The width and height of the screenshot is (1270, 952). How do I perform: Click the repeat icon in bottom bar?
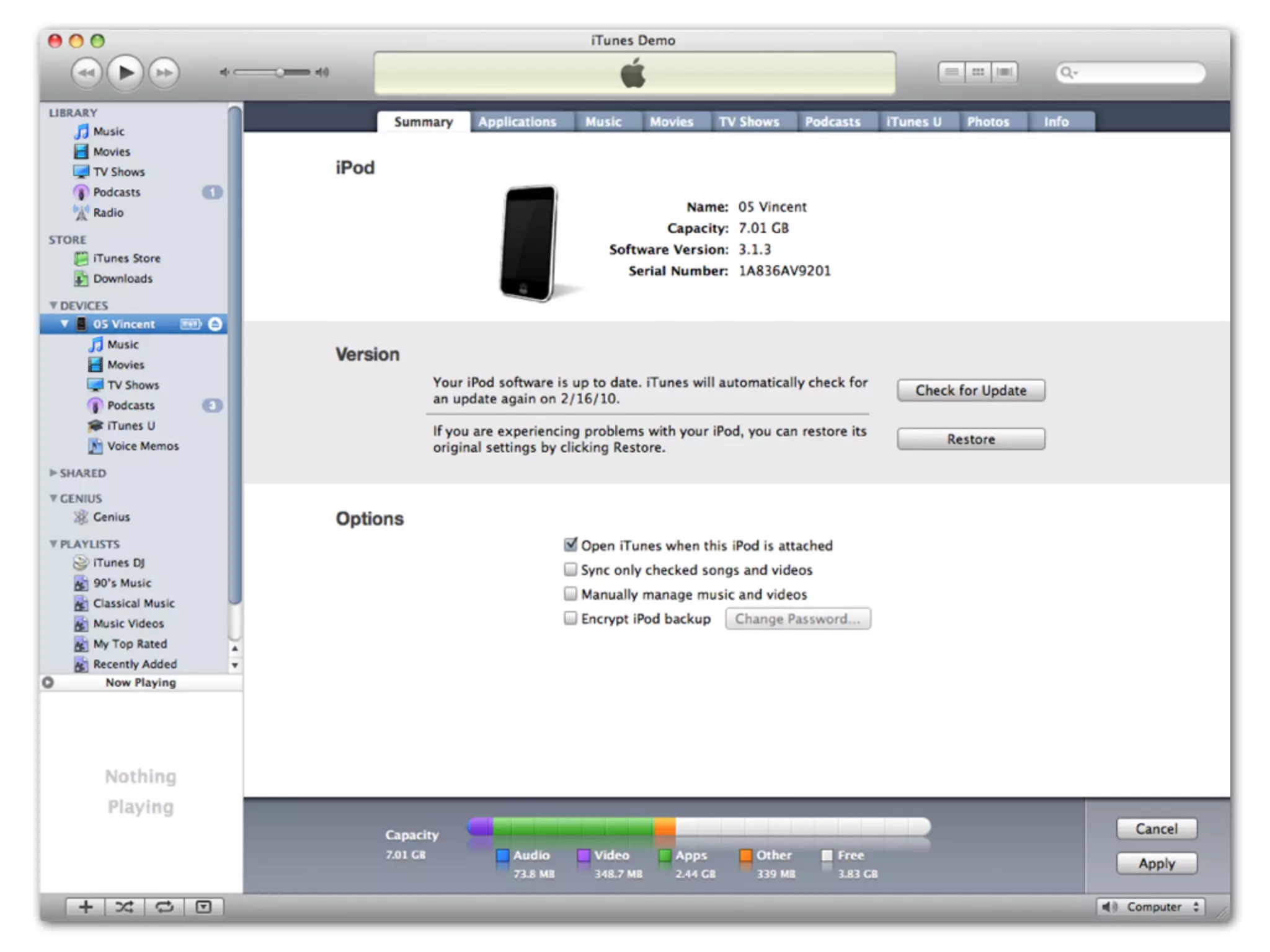pos(164,907)
